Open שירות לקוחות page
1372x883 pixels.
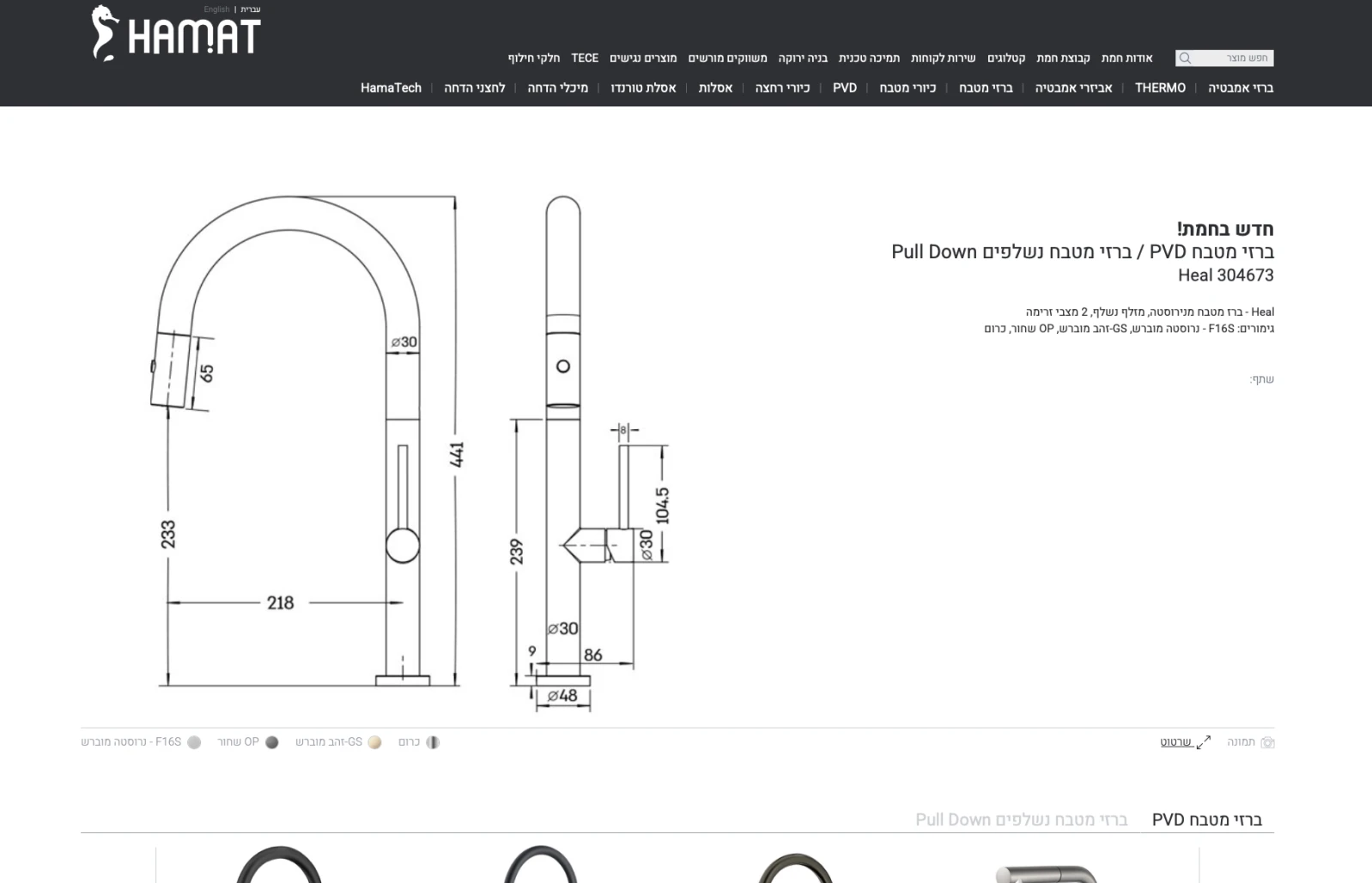pos(943,58)
